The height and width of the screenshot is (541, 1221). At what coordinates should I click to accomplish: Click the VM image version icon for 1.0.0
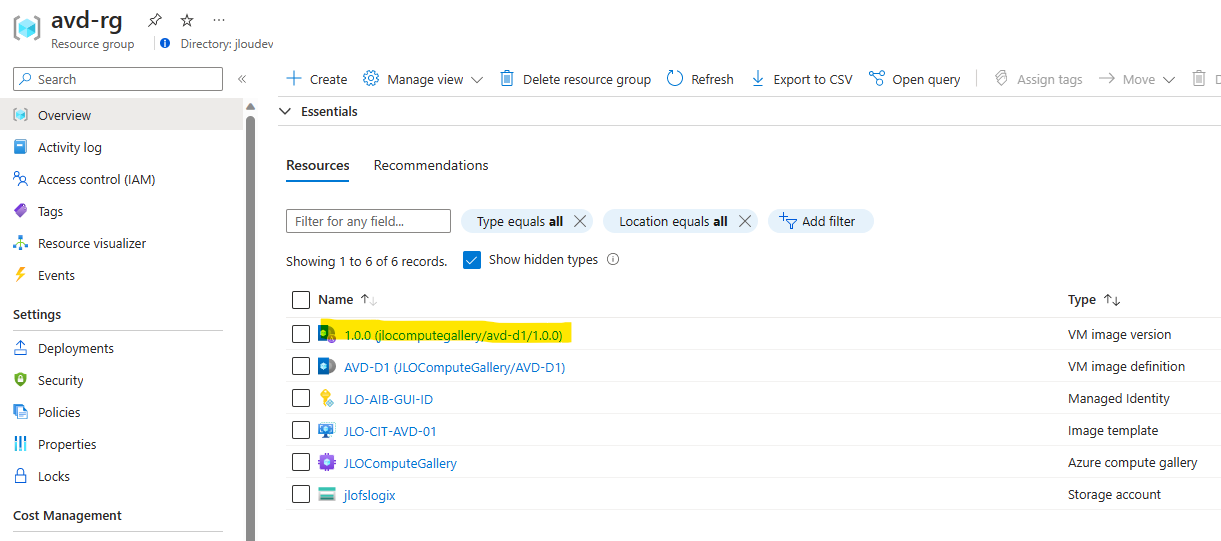pos(327,334)
